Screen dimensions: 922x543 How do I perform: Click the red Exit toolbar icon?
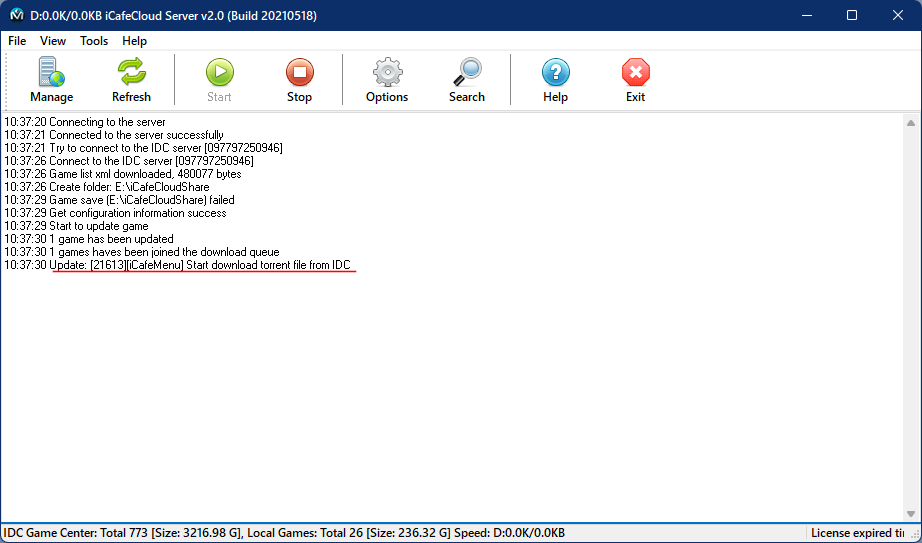[x=635, y=80]
